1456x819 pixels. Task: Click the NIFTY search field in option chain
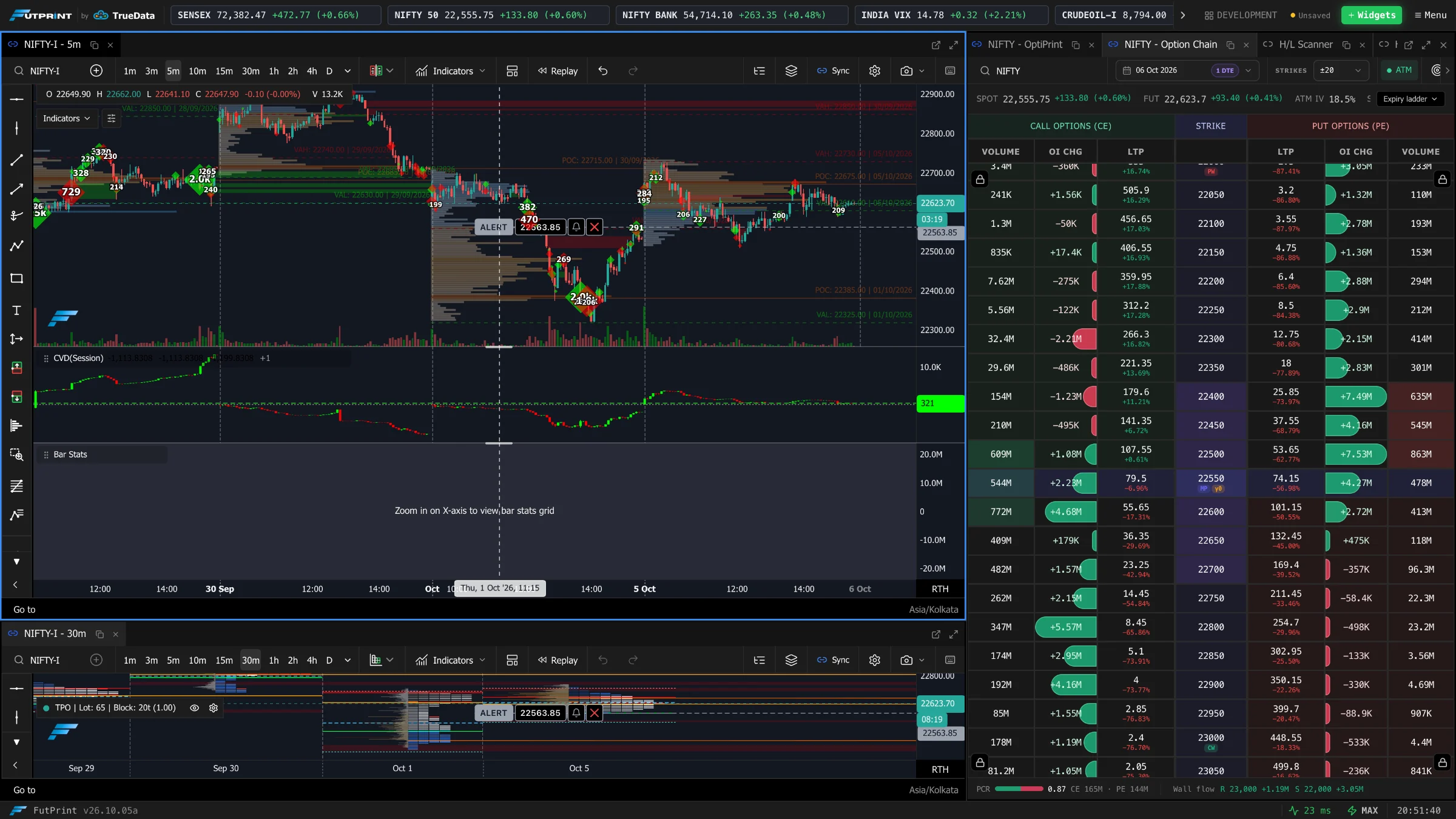[x=1040, y=71]
